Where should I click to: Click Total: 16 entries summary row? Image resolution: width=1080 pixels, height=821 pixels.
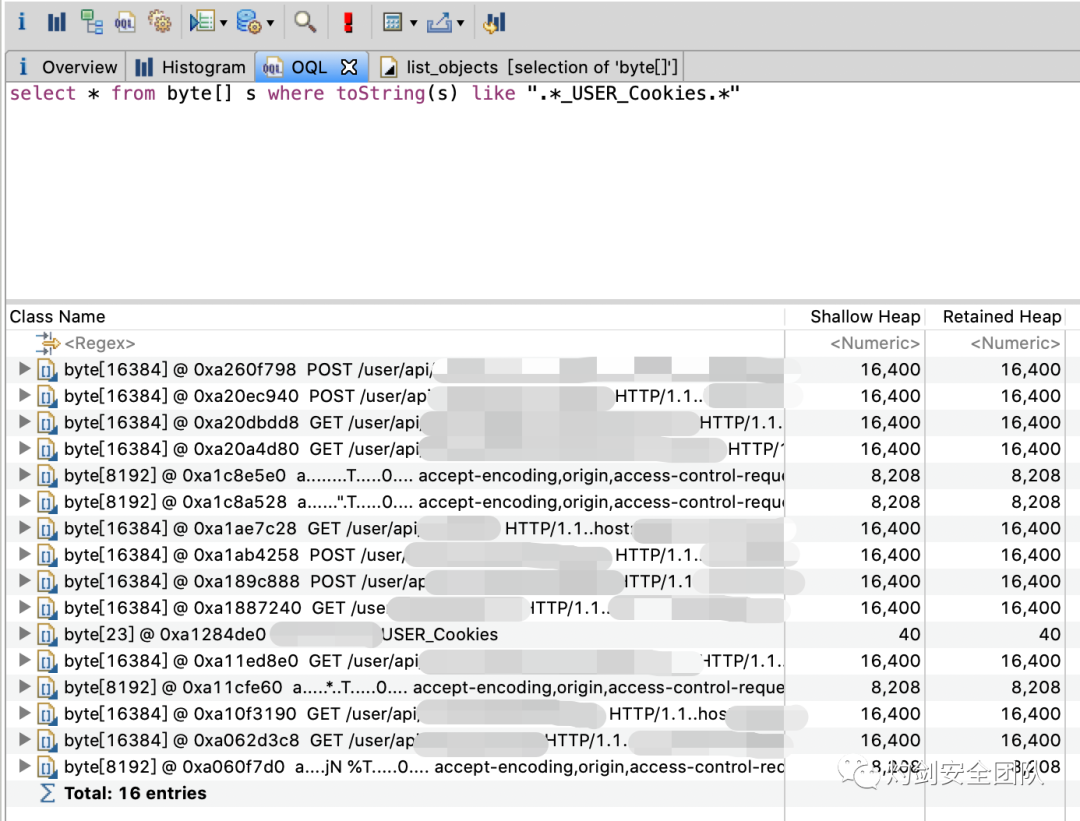coord(135,793)
